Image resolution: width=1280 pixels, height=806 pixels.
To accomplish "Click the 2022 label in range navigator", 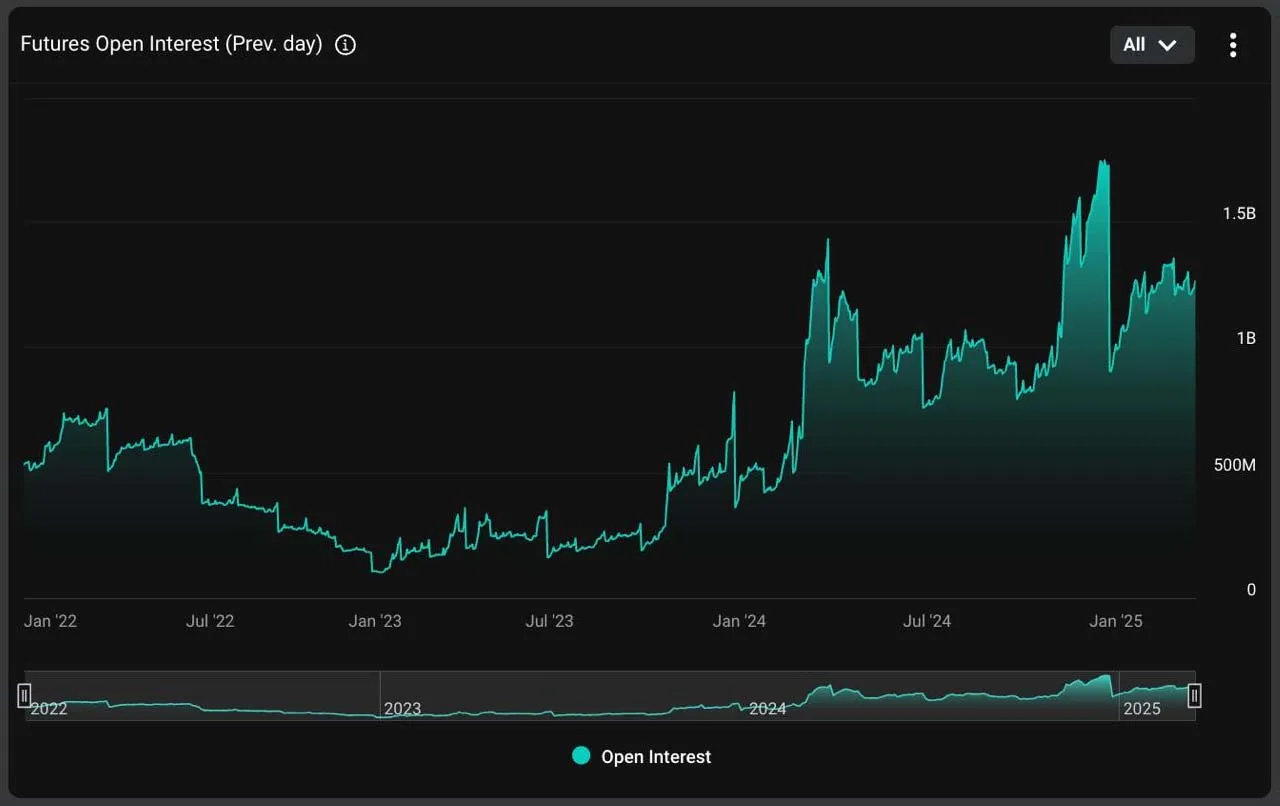I will pyautogui.click(x=50, y=708).
